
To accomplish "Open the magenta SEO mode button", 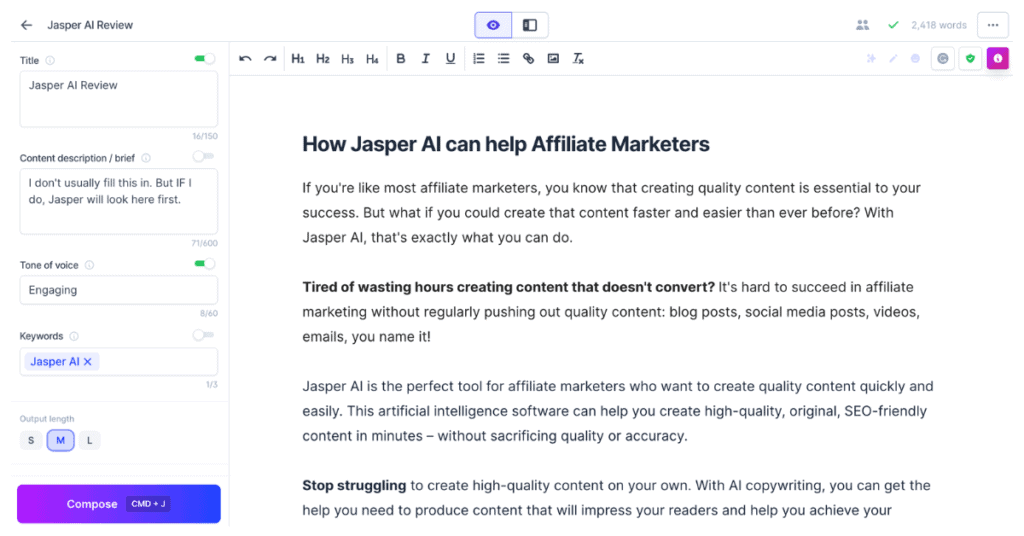I will click(998, 59).
